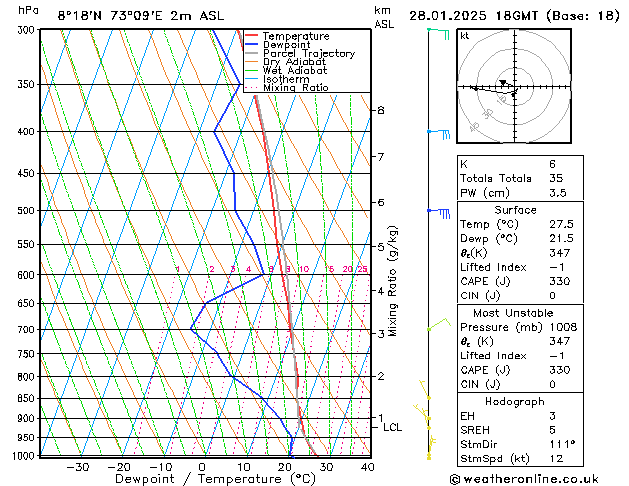Click the 1000 hPa pressure axis label
The image size is (629, 486).
(x=24, y=456)
